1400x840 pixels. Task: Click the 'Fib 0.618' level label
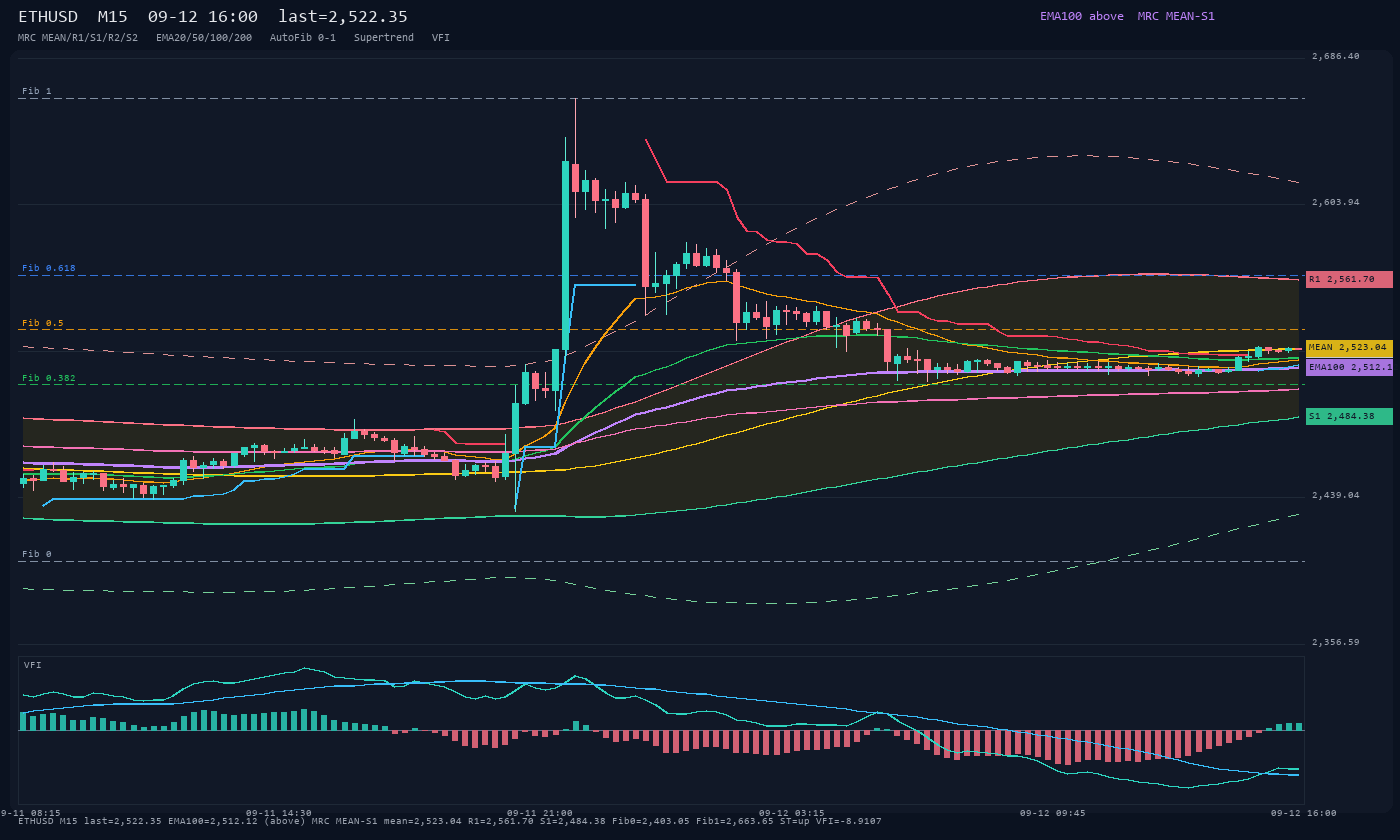coord(49,268)
